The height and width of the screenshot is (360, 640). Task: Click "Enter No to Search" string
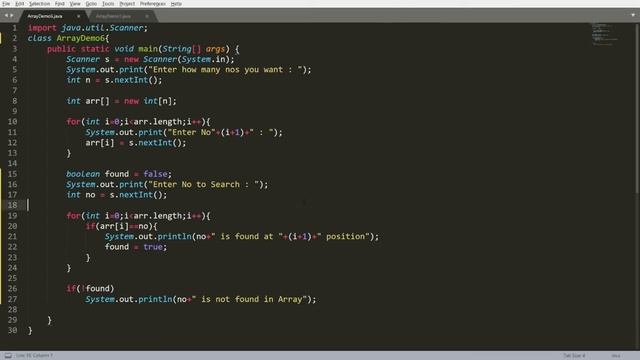coord(206,184)
